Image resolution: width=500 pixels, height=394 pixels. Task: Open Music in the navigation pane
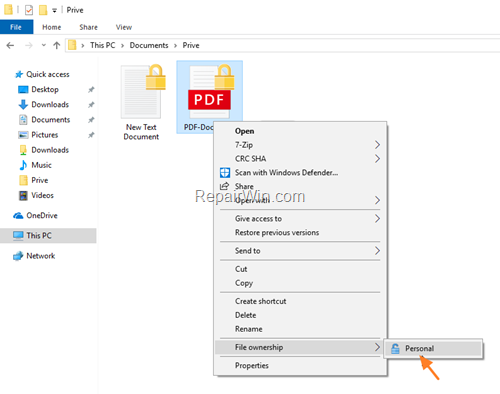pos(41,165)
